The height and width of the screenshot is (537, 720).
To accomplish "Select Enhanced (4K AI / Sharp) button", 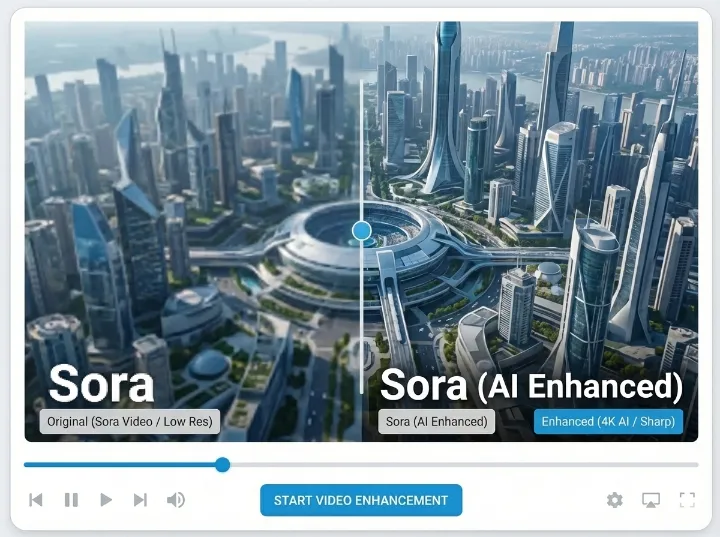I will click(x=608, y=422).
